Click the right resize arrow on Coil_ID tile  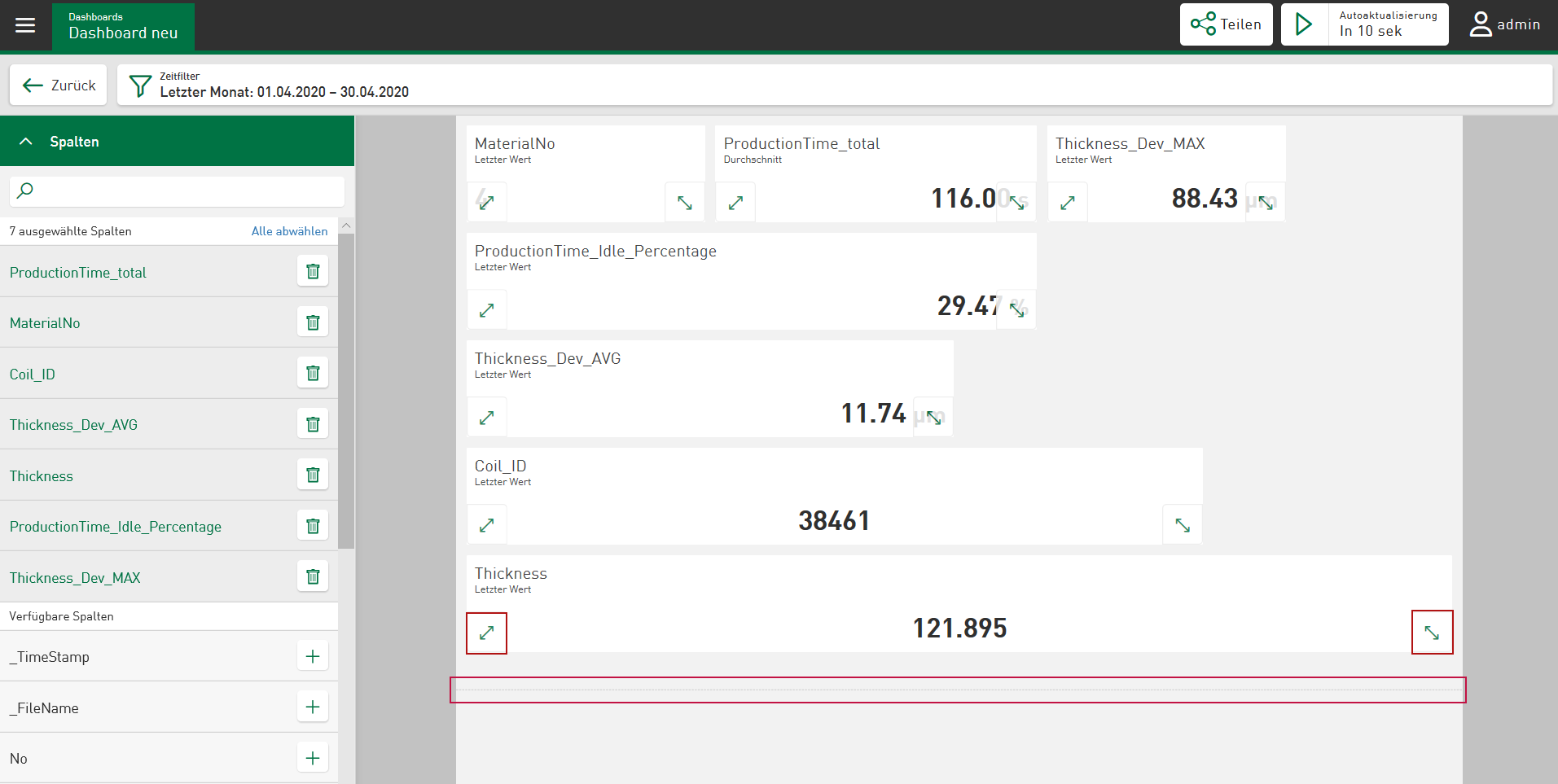click(1183, 525)
